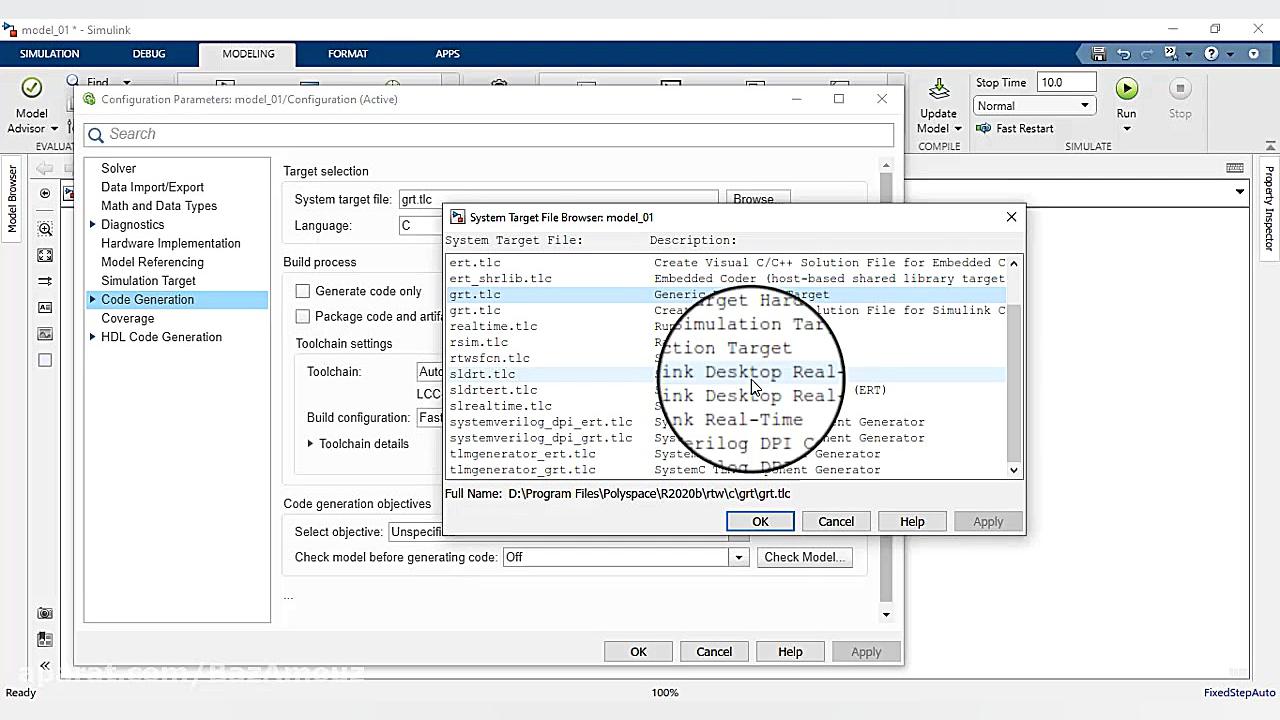The width and height of the screenshot is (1280, 720).
Task: Click OK in the Configuration Parameters dialog
Action: tap(638, 651)
